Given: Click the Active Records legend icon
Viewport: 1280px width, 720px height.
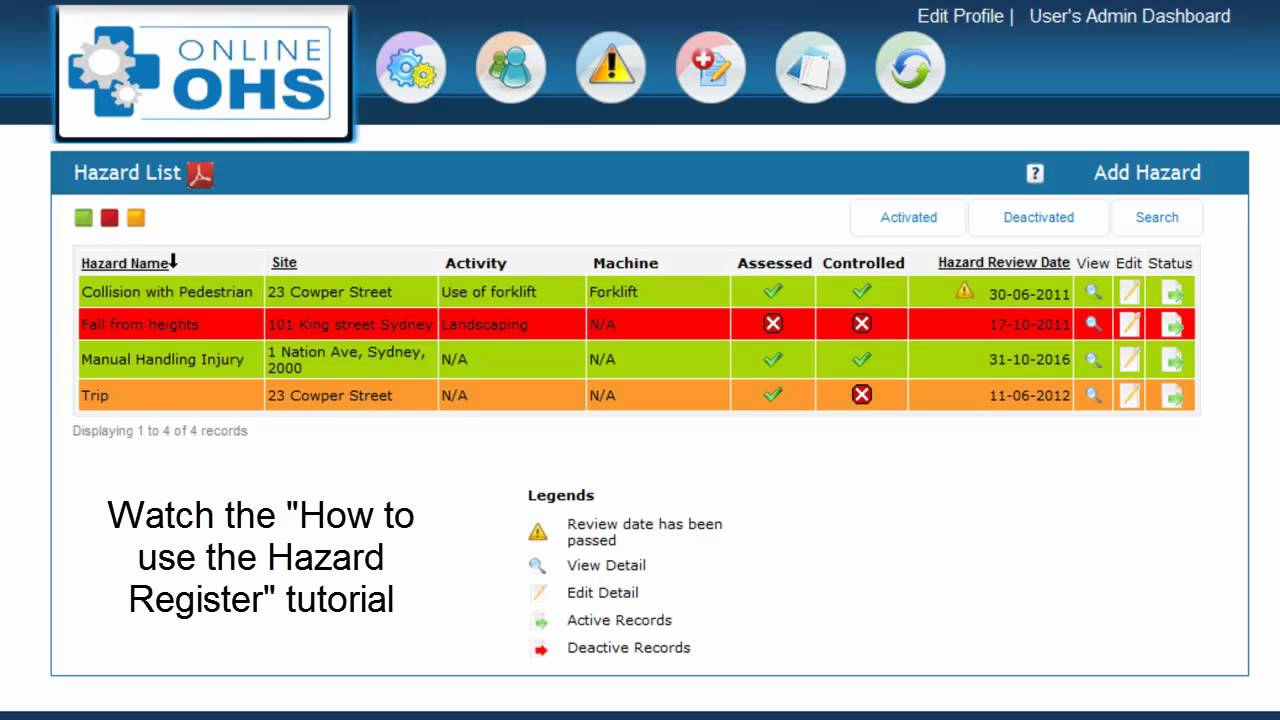Looking at the screenshot, I should tap(541, 621).
